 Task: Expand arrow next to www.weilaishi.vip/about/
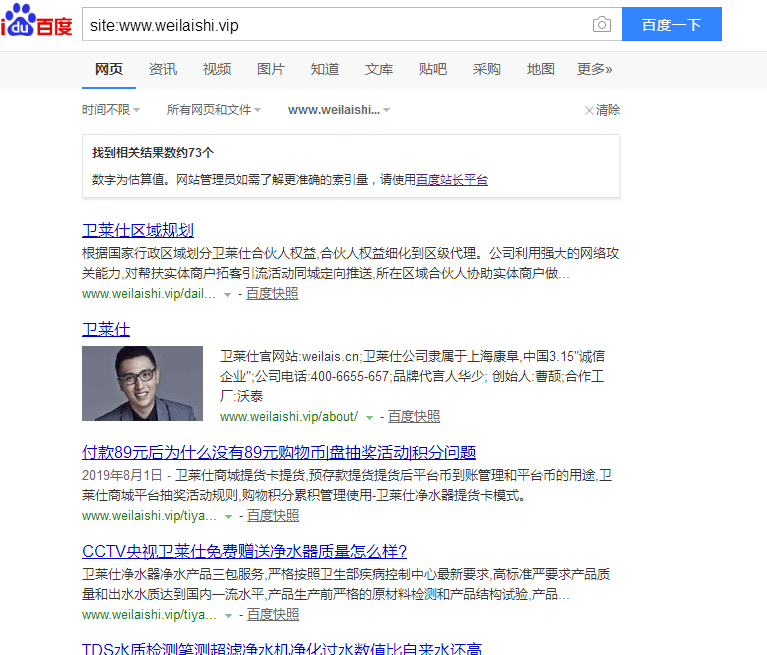pyautogui.click(x=369, y=418)
